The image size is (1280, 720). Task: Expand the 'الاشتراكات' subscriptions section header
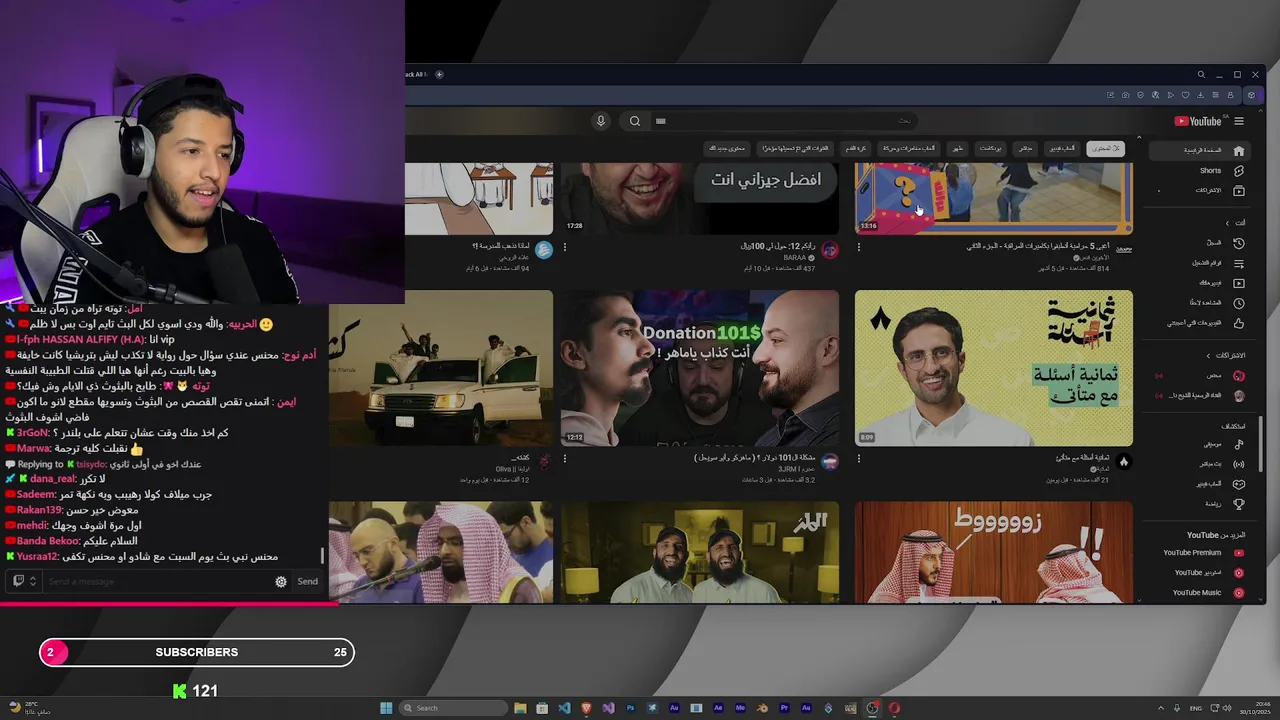coord(1225,355)
